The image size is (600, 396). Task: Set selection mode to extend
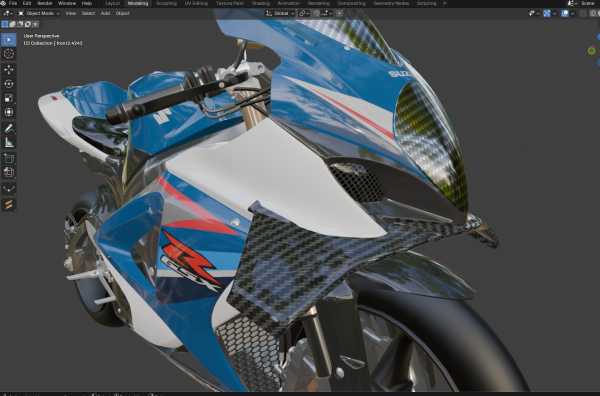point(12,24)
